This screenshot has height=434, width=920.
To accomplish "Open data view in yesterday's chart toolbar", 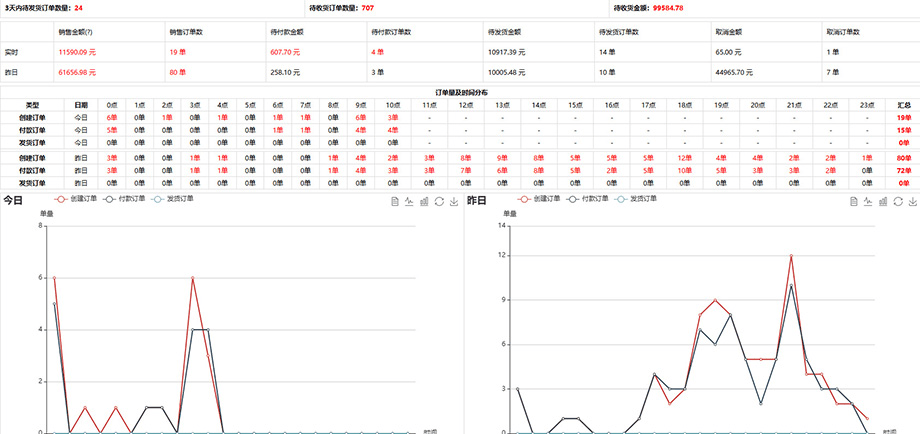I will tap(855, 201).
